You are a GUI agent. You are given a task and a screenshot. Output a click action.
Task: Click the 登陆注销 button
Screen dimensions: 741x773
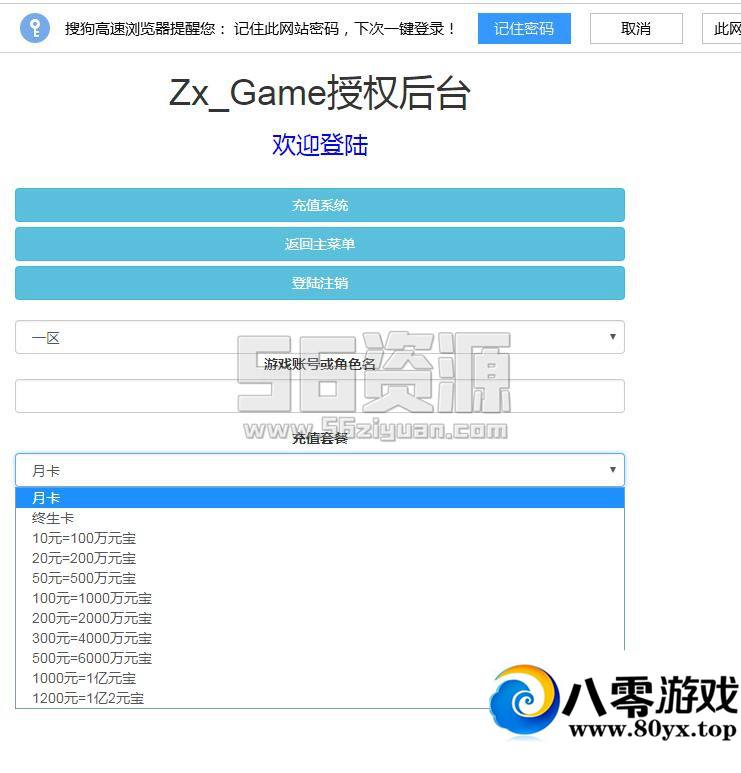pyautogui.click(x=320, y=283)
